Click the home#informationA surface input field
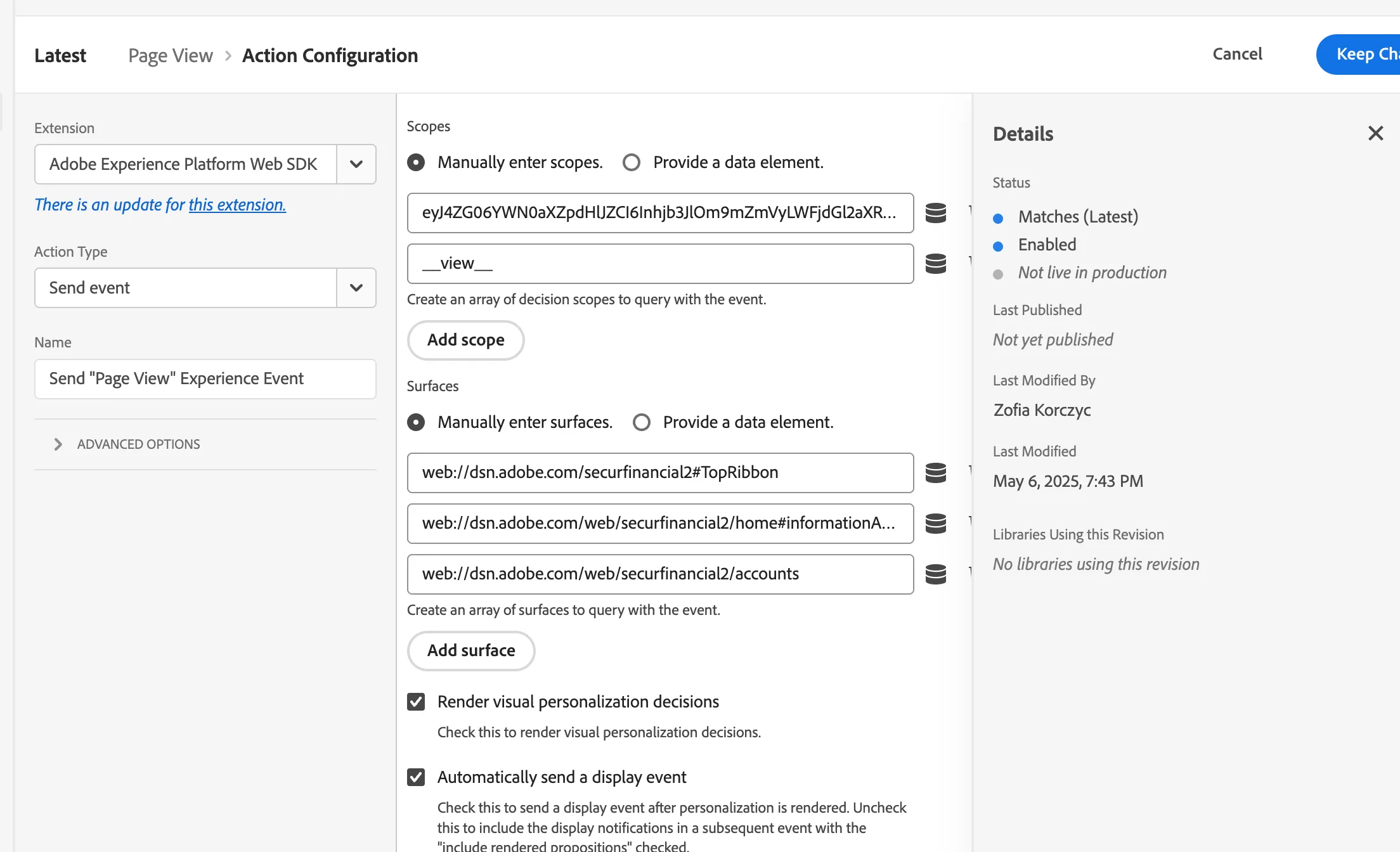1400x852 pixels. (x=660, y=524)
